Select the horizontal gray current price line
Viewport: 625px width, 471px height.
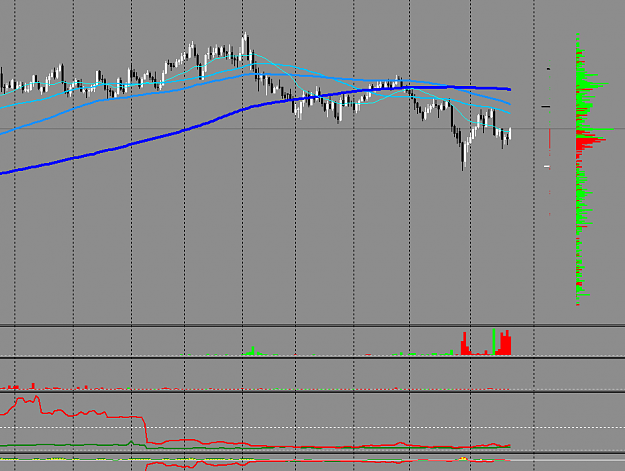tap(312, 129)
